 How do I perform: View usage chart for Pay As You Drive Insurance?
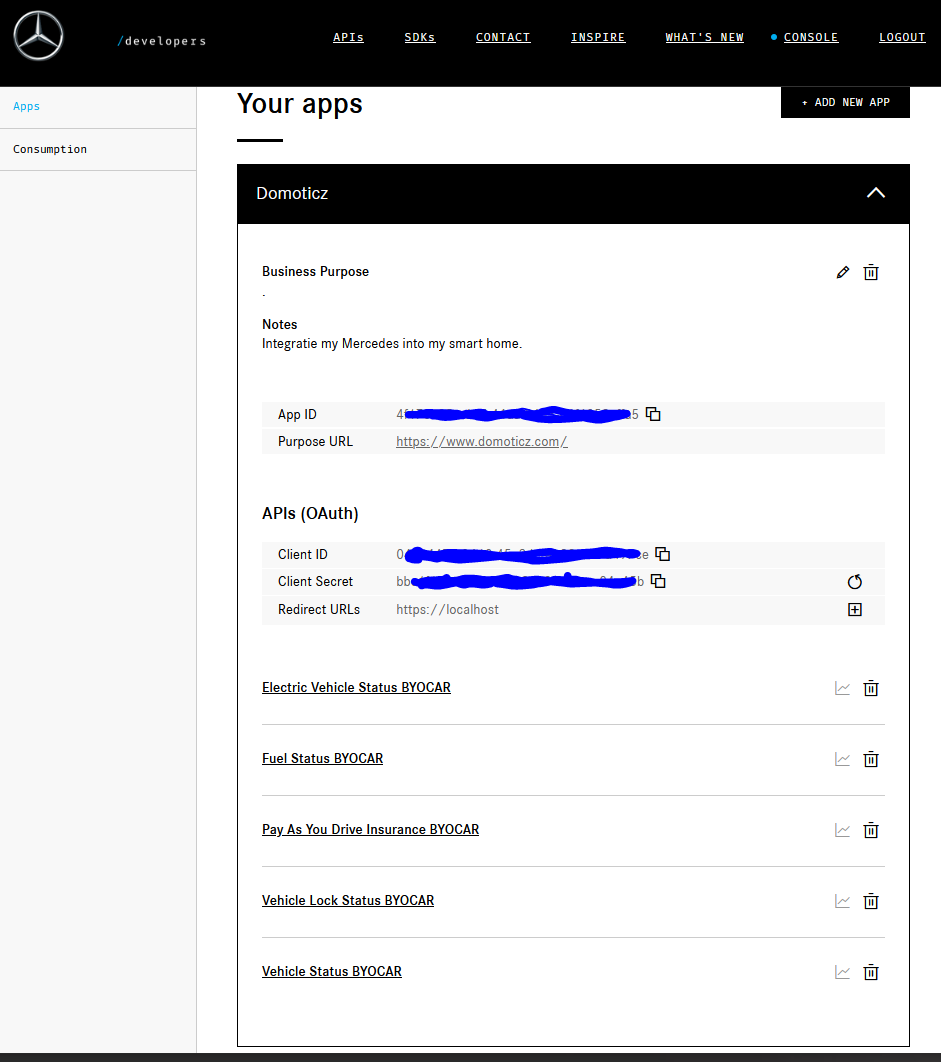842,830
